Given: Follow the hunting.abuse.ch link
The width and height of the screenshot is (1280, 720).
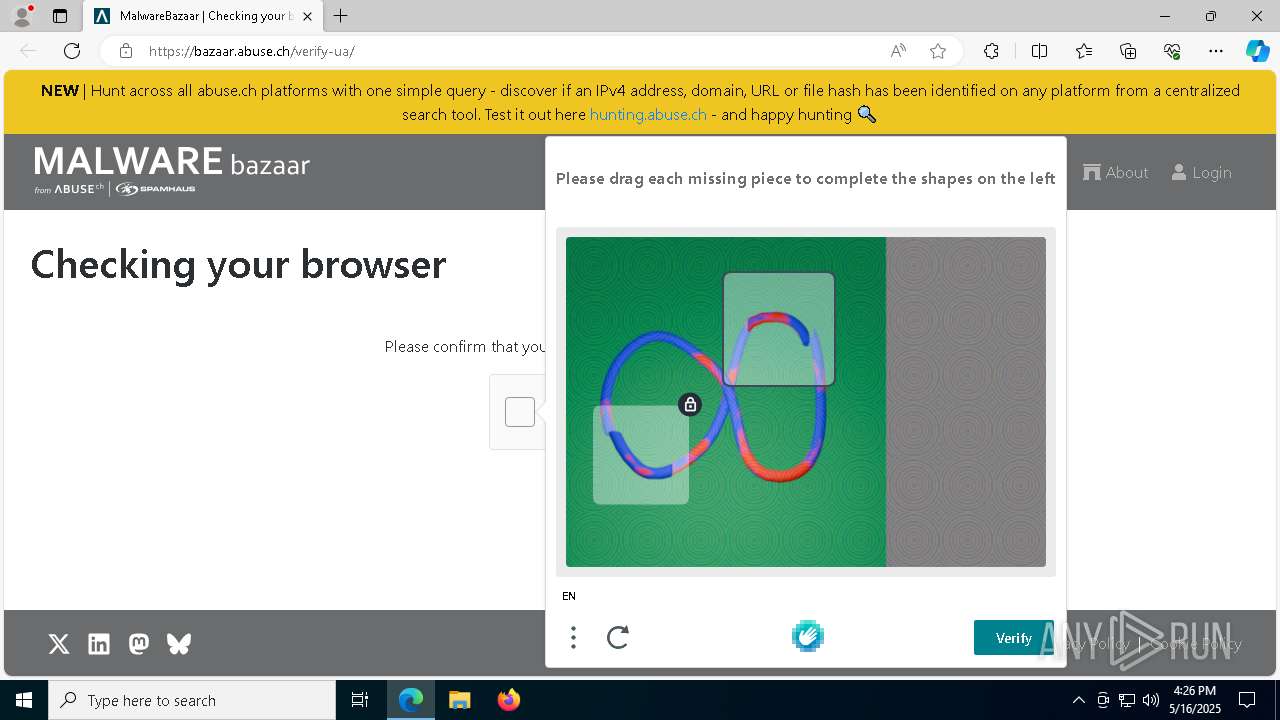Looking at the screenshot, I should [x=648, y=114].
